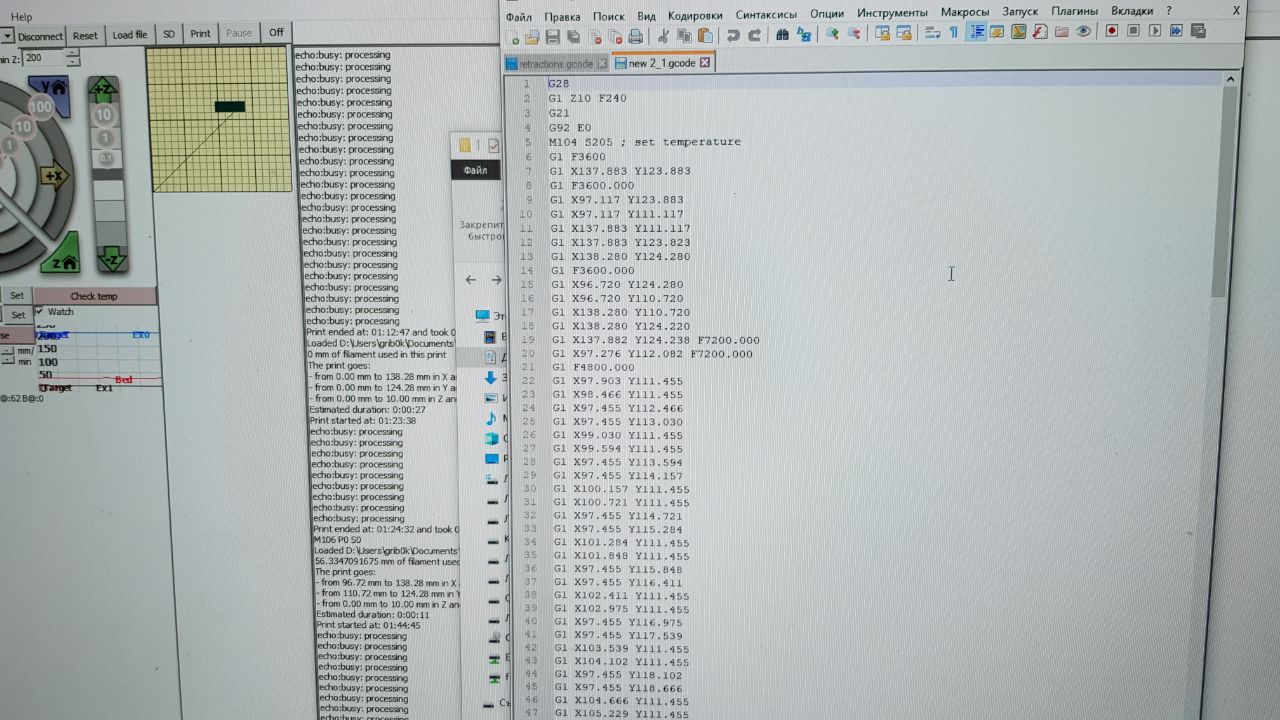Open Find with the binoculars icon

click(782, 35)
